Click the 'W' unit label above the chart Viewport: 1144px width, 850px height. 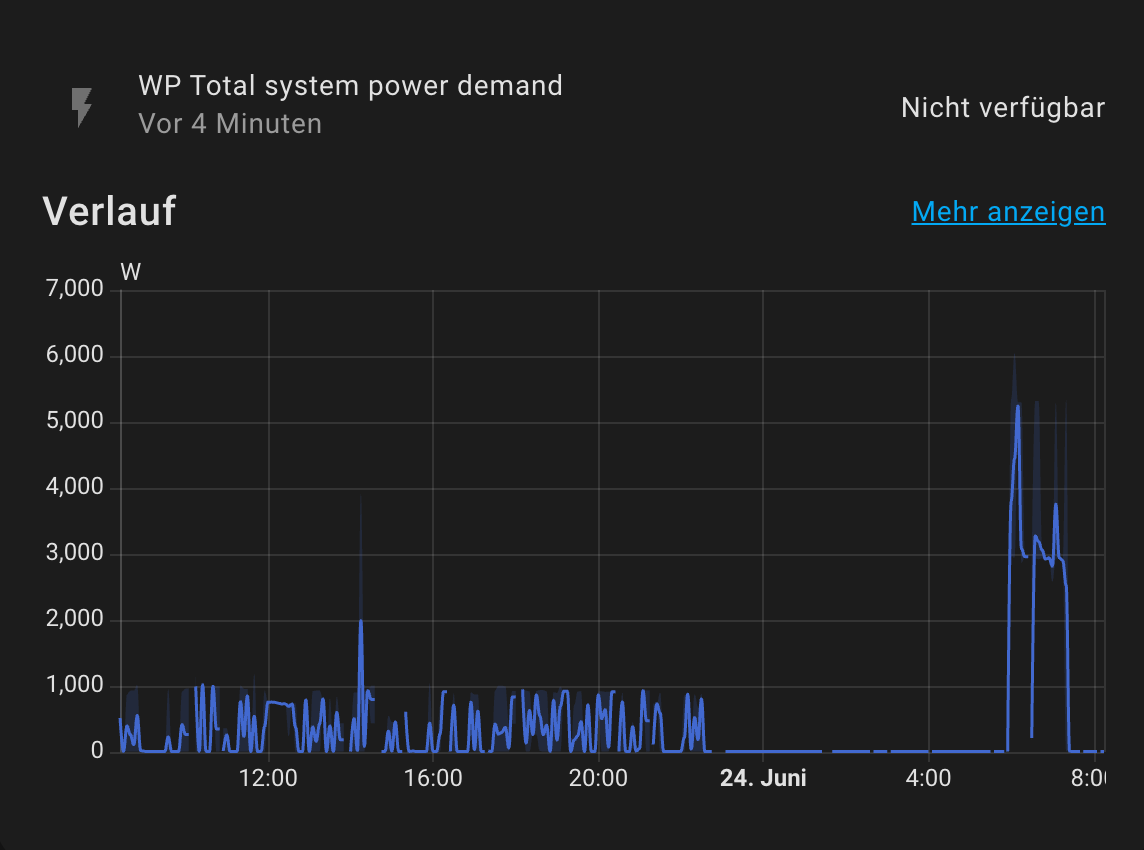pos(131,272)
